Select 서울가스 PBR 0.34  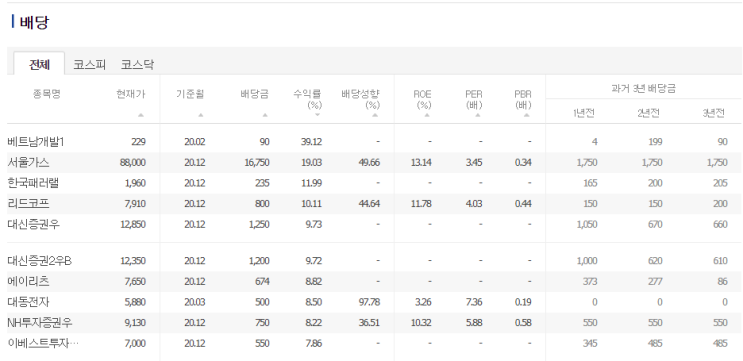point(523,162)
